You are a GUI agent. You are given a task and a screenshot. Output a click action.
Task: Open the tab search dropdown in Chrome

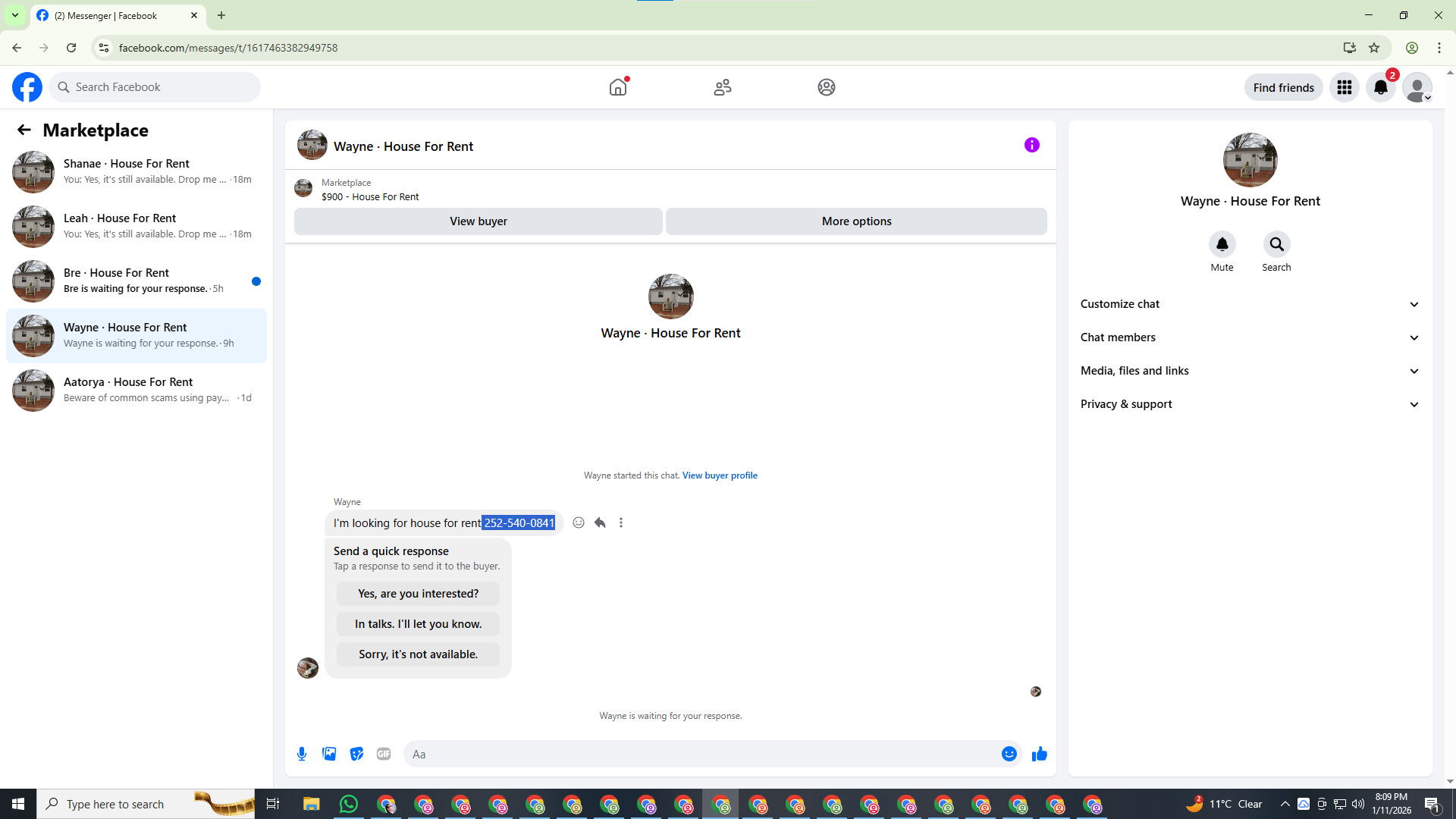click(x=15, y=15)
